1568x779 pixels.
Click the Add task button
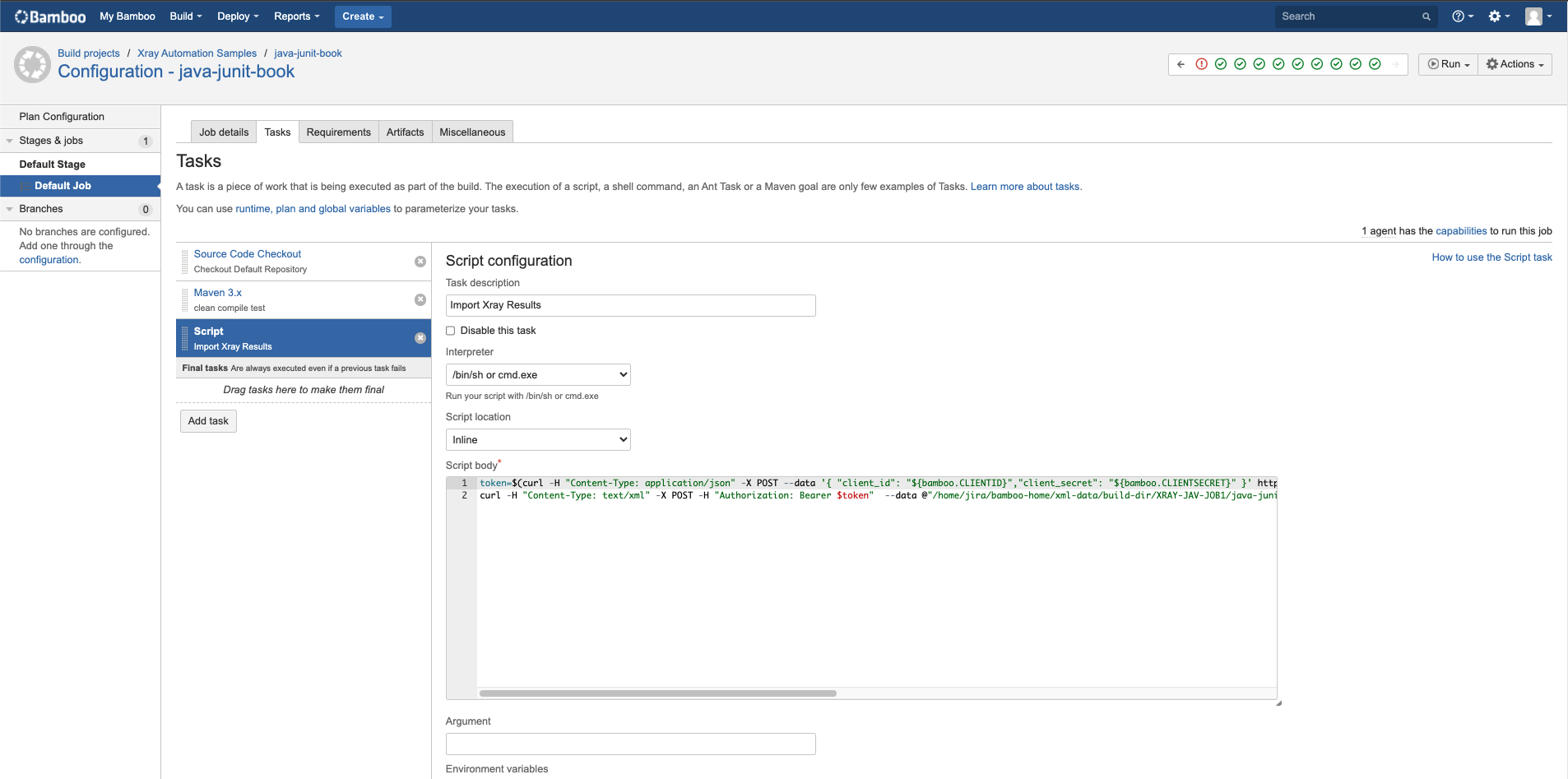(x=208, y=421)
